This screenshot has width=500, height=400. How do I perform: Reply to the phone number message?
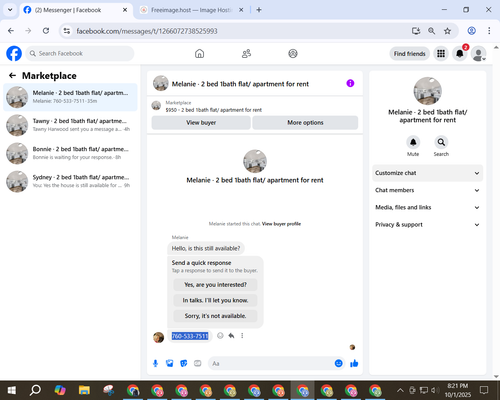tap(231, 336)
